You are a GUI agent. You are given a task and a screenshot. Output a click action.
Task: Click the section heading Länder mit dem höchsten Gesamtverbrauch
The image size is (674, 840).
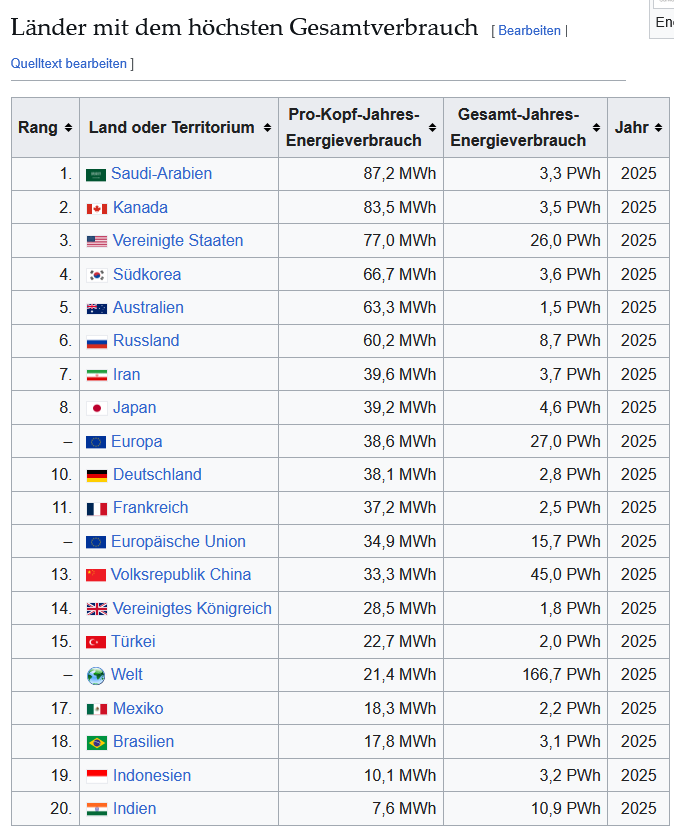pyautogui.click(x=244, y=27)
